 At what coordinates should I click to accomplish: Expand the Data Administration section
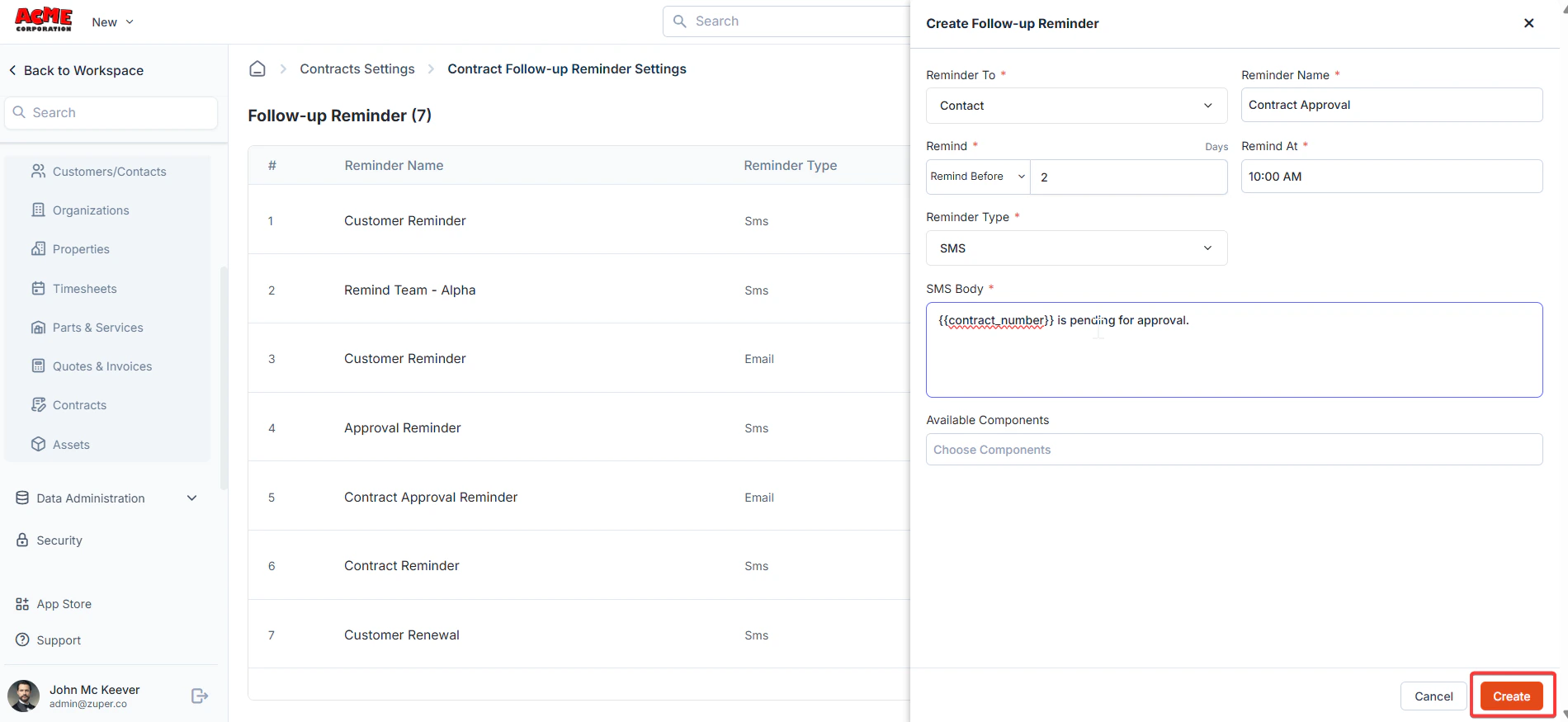click(107, 498)
